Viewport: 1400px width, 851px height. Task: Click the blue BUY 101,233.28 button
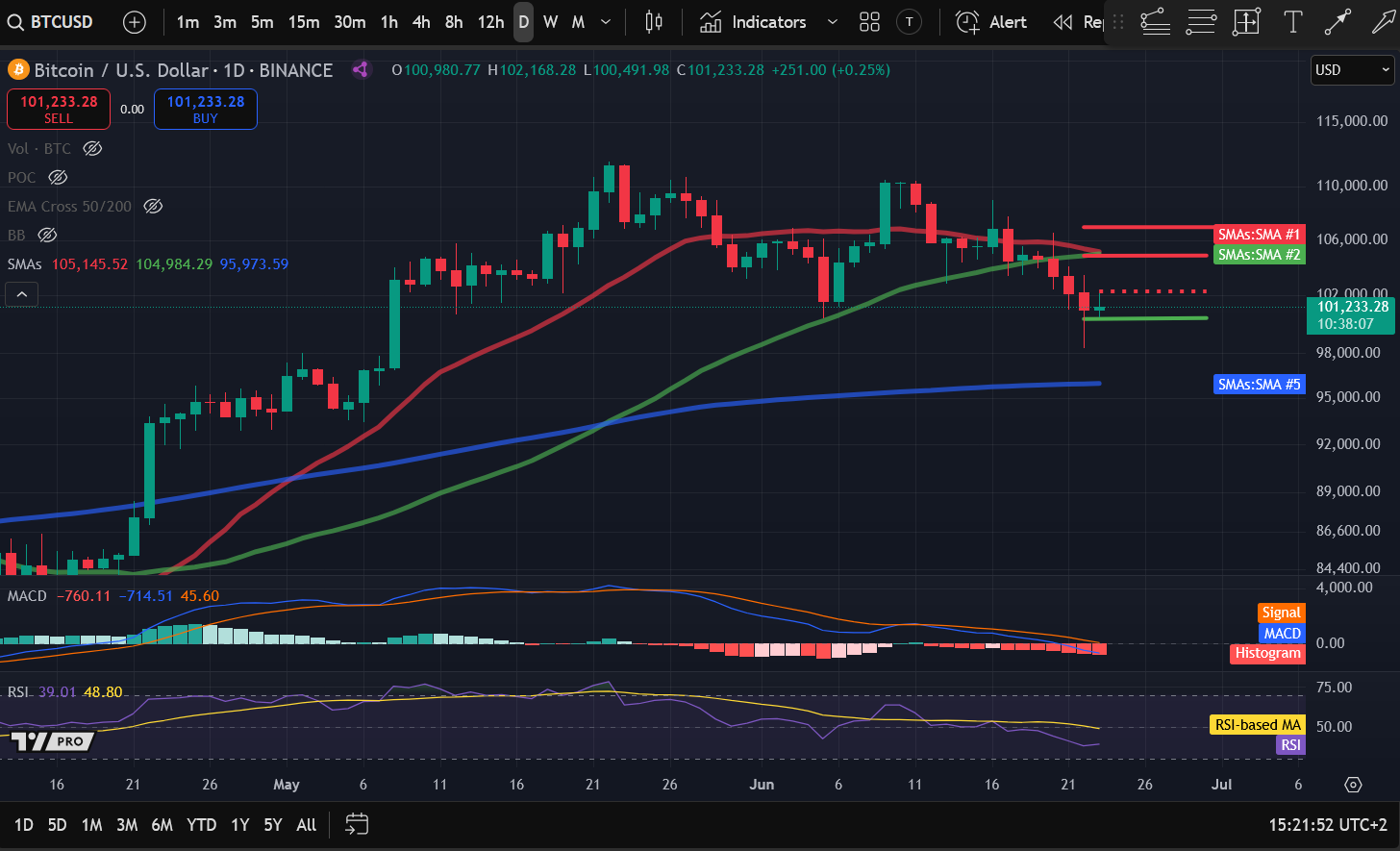(x=206, y=109)
